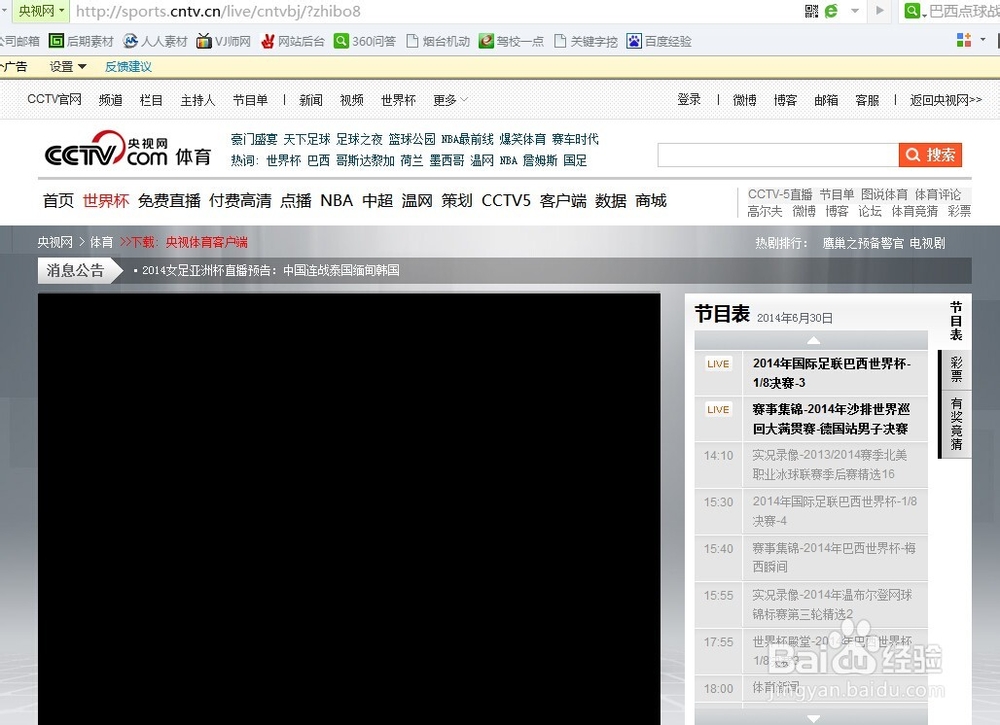Select 免费直播 in main navigation
This screenshot has height=725, width=1000.
169,201
